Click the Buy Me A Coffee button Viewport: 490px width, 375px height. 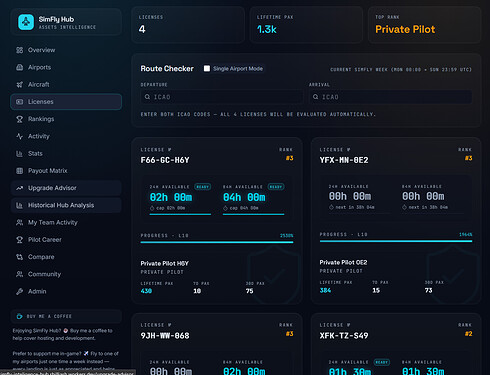(66, 316)
